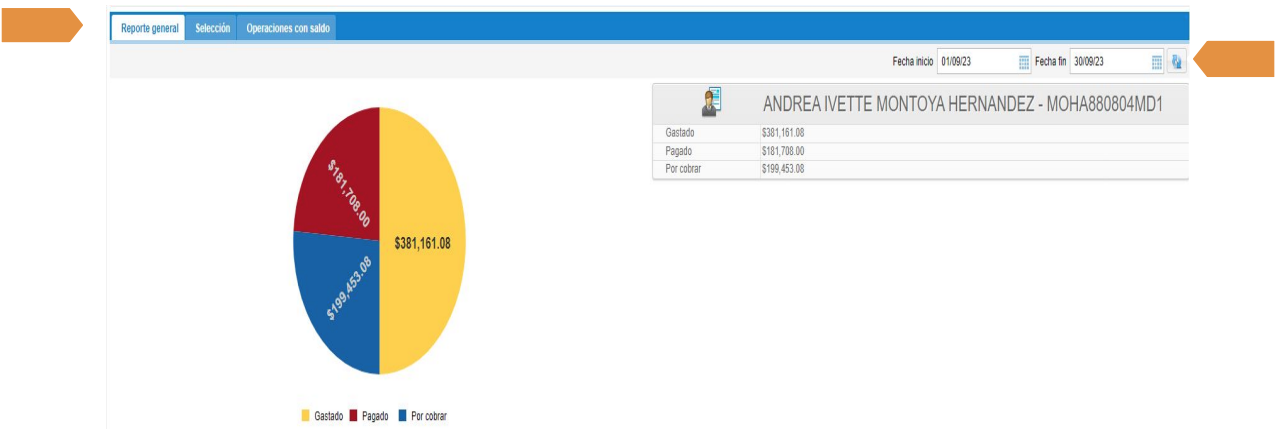1277x437 pixels.
Task: Click the Por cobrar row in table
Action: click(920, 169)
